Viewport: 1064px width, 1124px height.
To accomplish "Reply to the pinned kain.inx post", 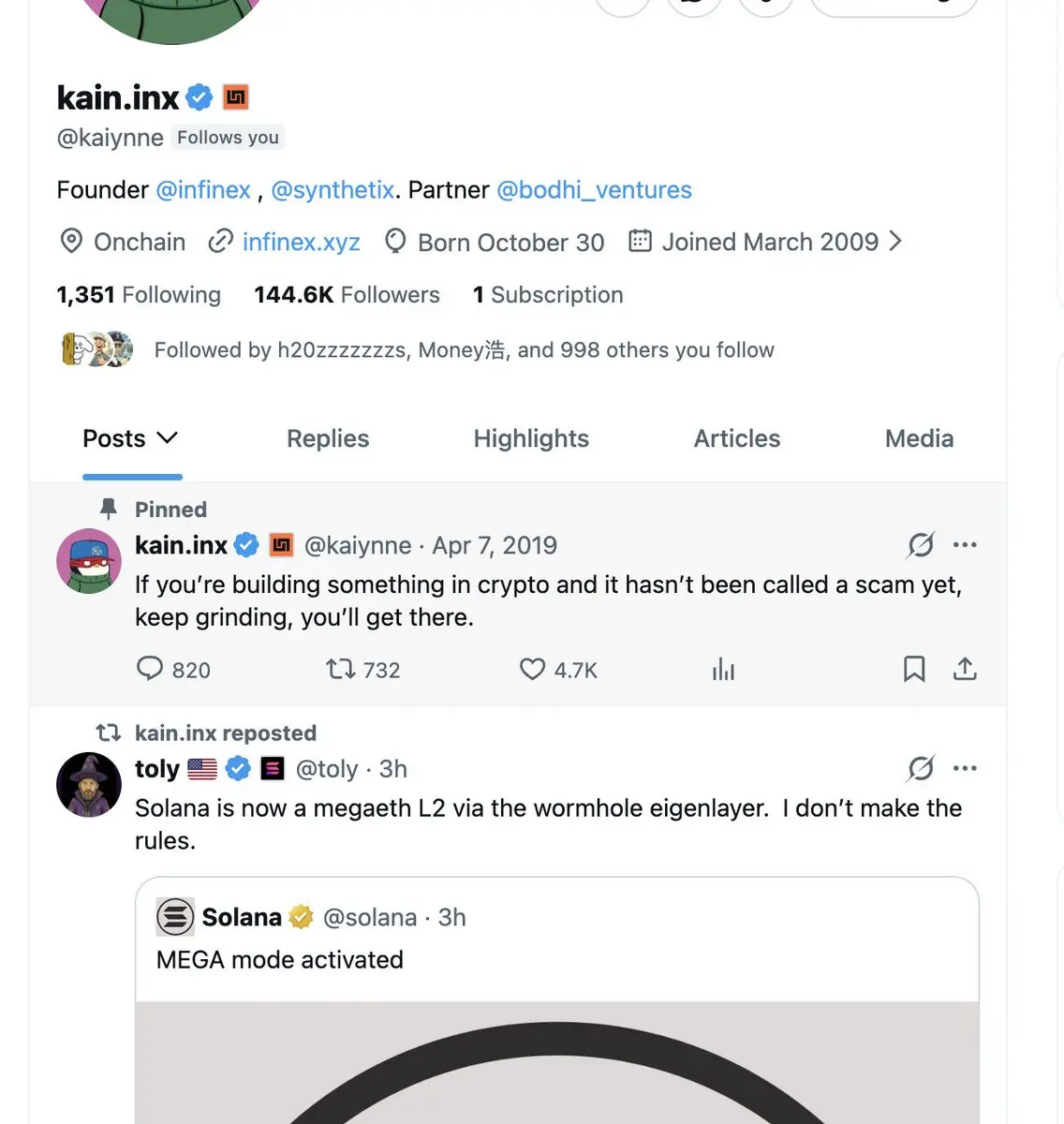I will [150, 669].
